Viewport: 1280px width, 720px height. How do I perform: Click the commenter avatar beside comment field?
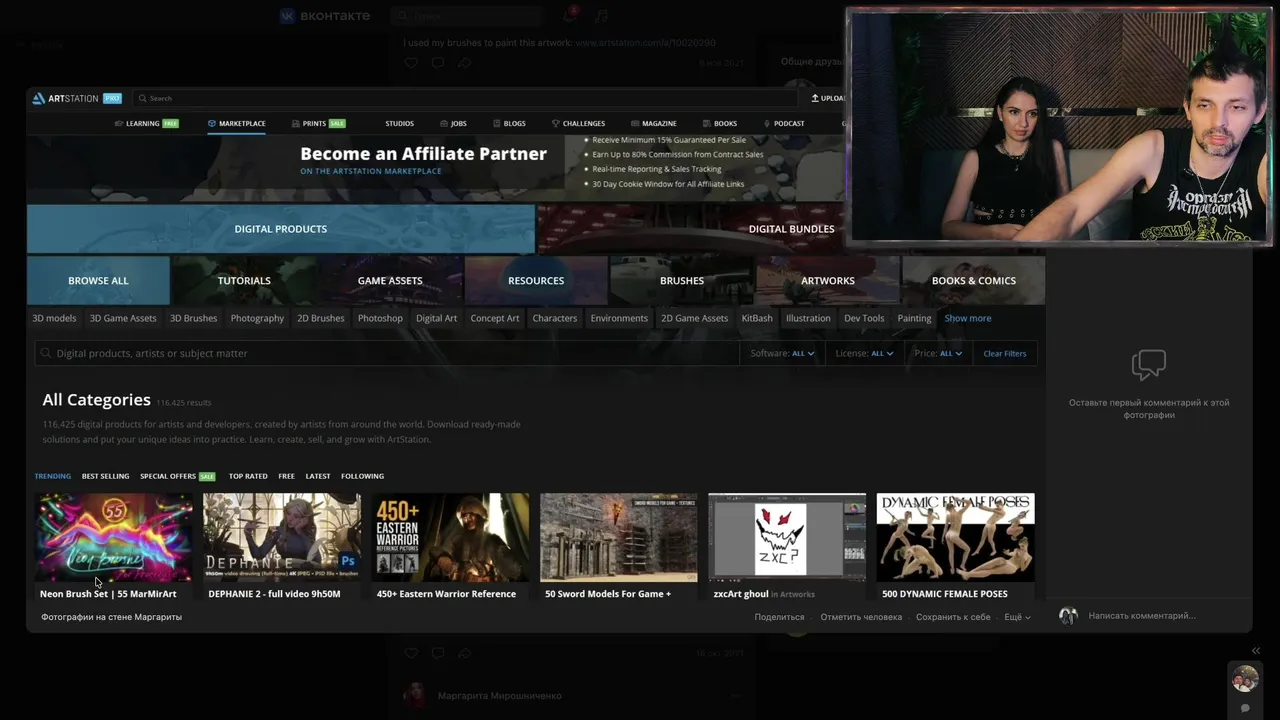click(x=1068, y=616)
